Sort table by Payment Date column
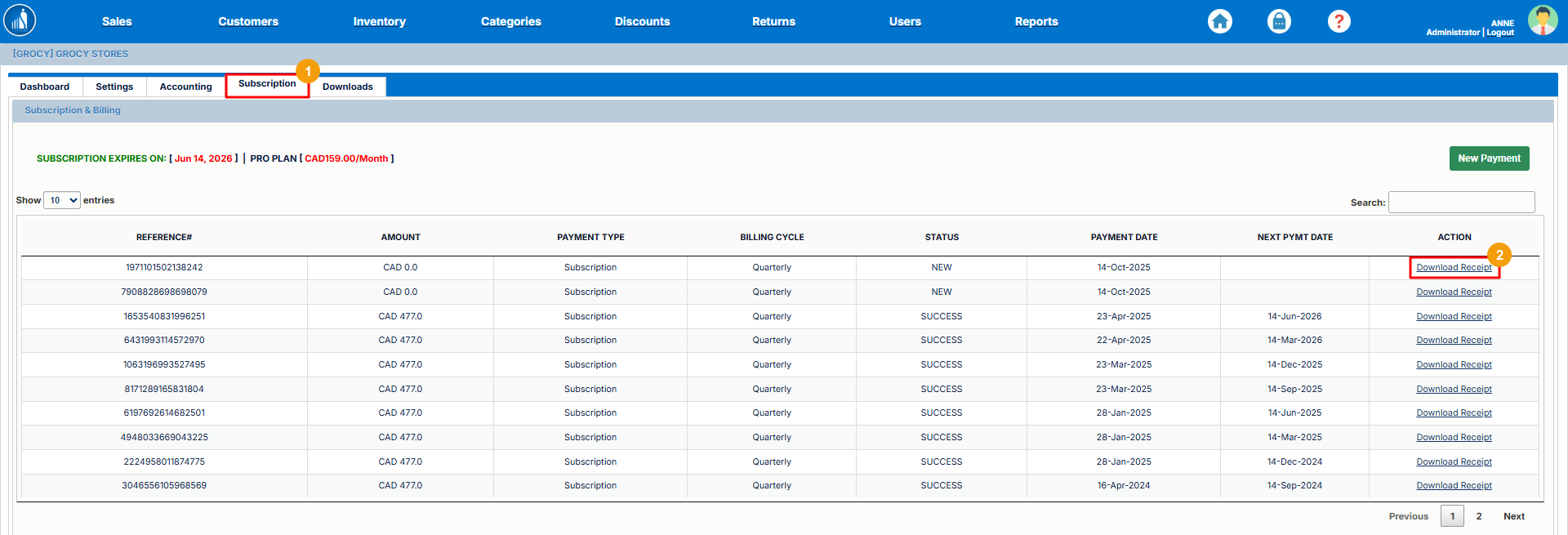Viewport: 1568px width, 535px height. 1124,237
